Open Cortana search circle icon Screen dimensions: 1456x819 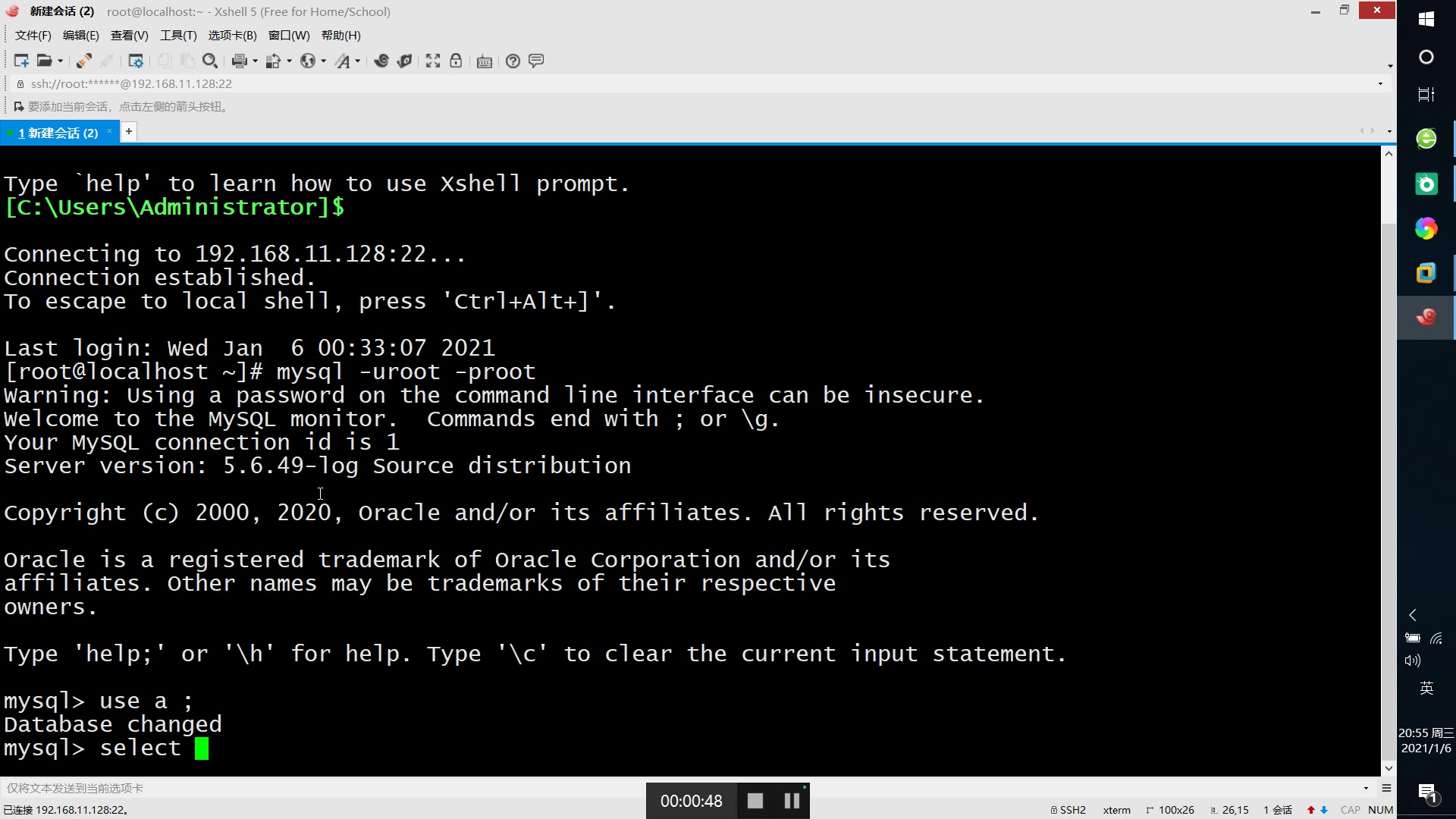[x=1426, y=57]
